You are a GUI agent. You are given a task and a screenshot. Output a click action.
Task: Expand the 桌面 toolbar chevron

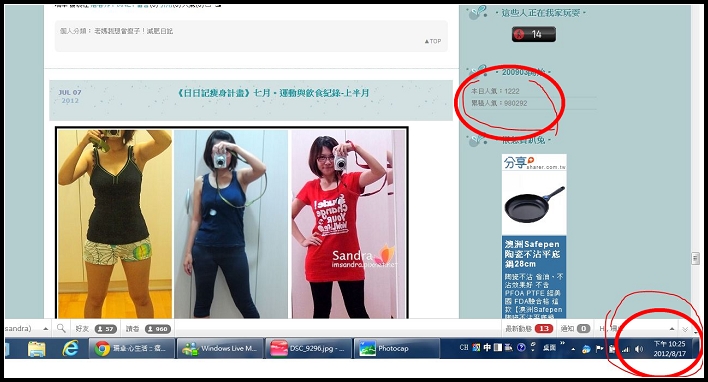563,344
